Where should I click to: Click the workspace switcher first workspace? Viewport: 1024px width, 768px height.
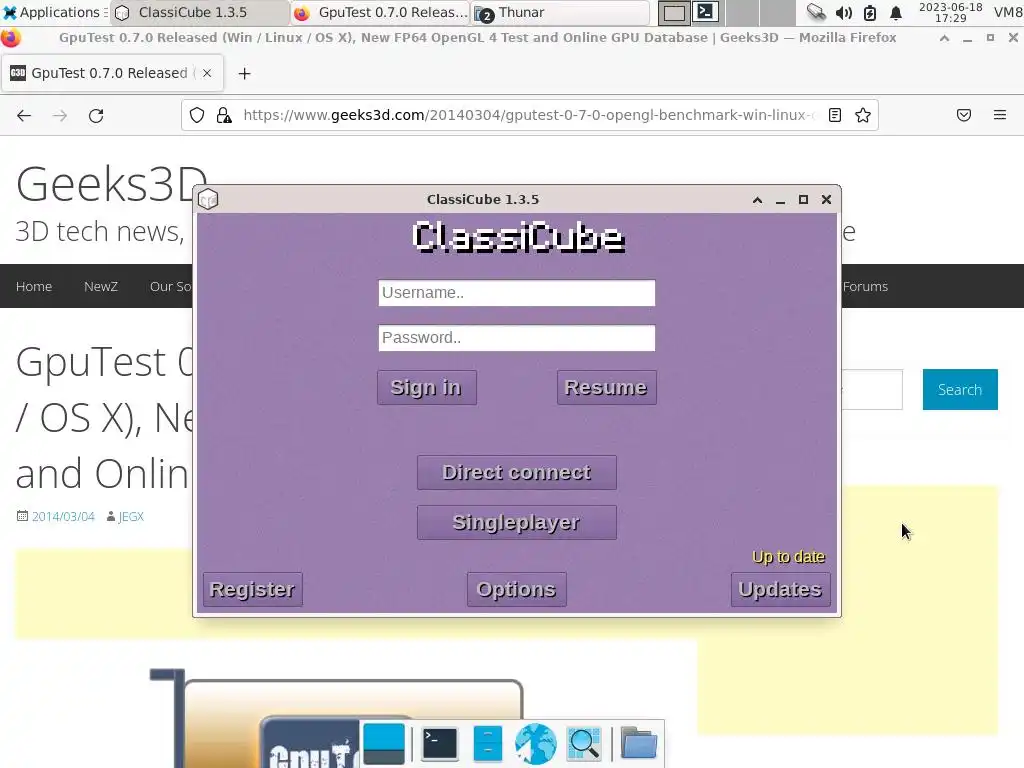click(x=674, y=12)
